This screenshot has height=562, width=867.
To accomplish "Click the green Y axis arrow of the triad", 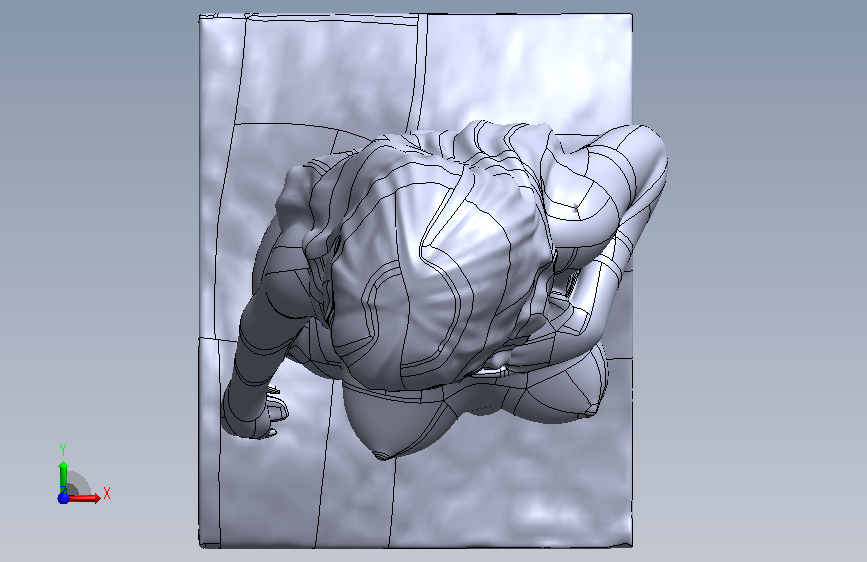I will [63, 476].
